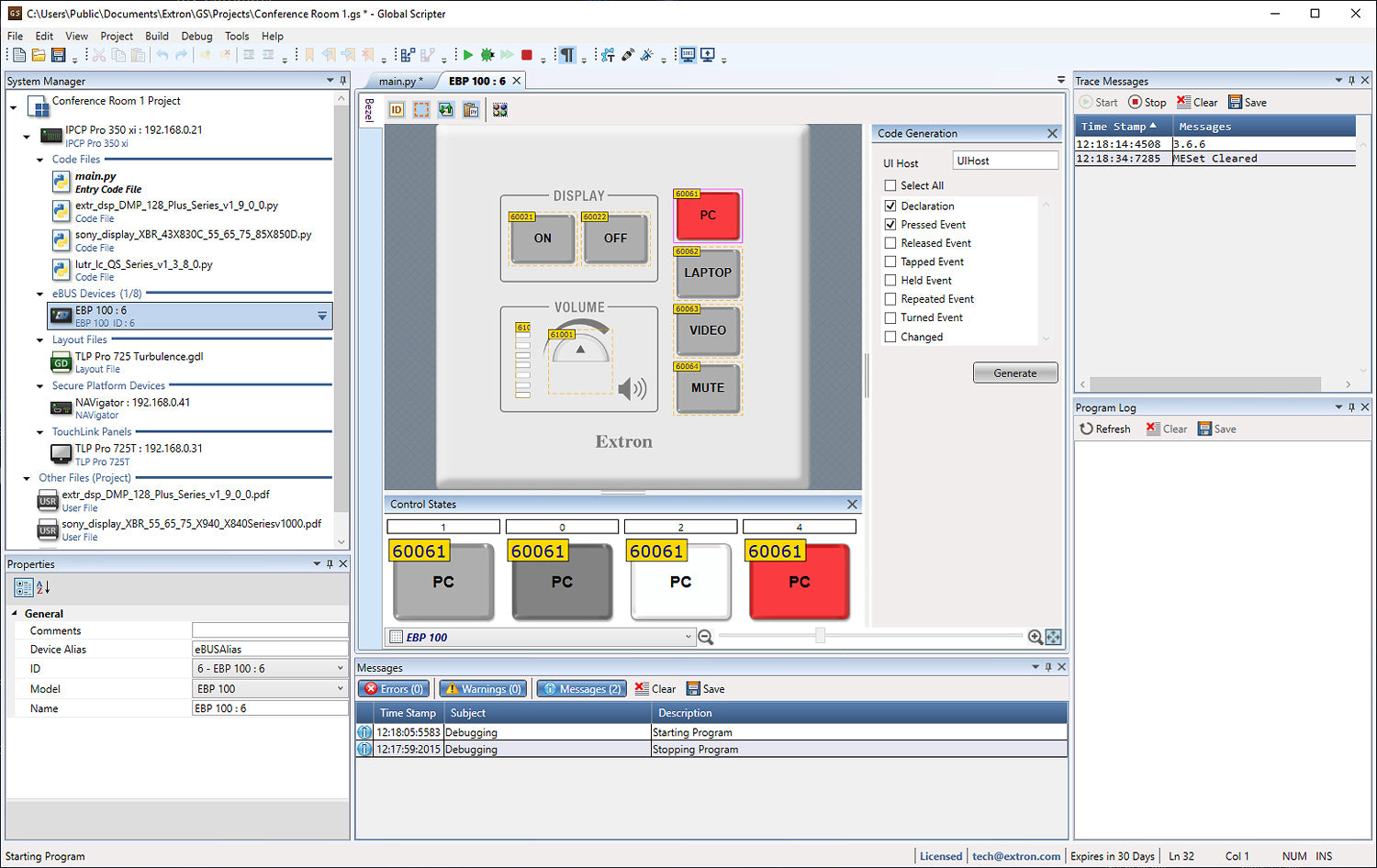1377x868 pixels.
Task: Zoom in using the magnifier plus icon
Action: (1035, 637)
